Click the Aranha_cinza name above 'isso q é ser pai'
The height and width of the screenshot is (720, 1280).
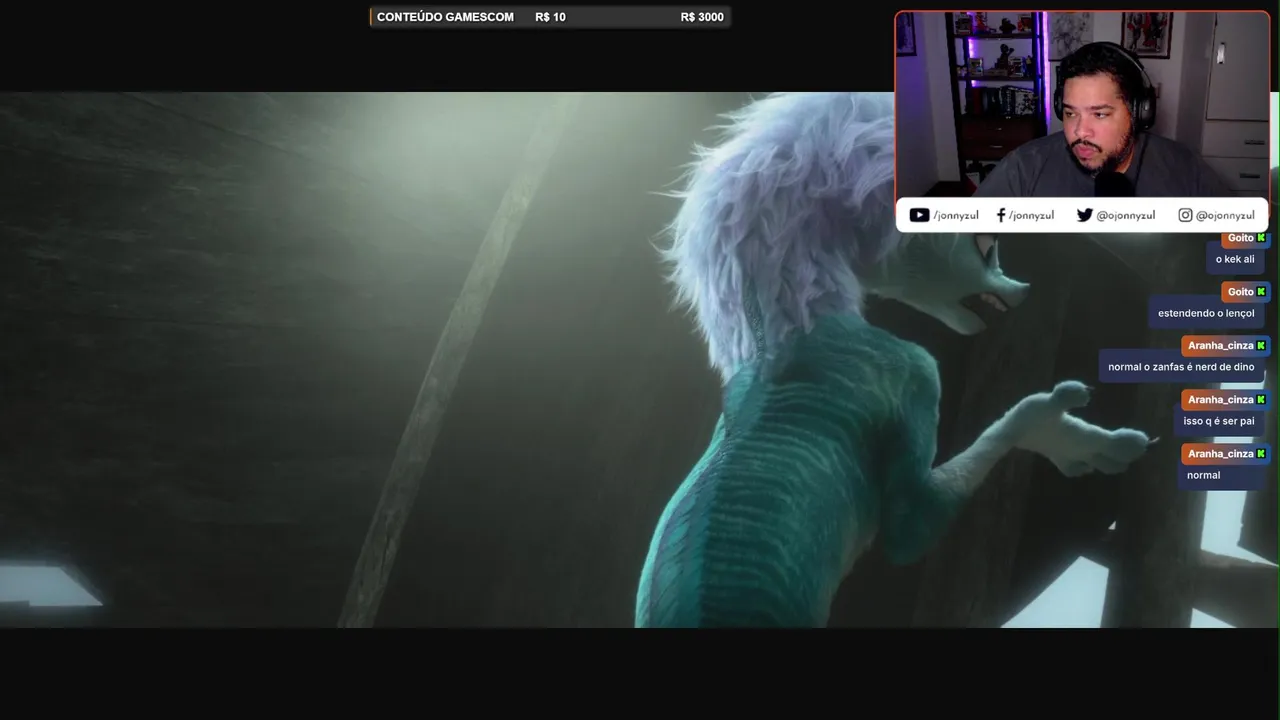1220,400
